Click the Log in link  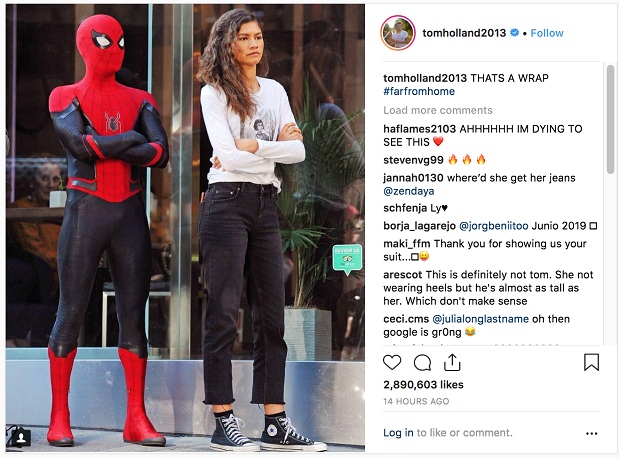pos(398,433)
